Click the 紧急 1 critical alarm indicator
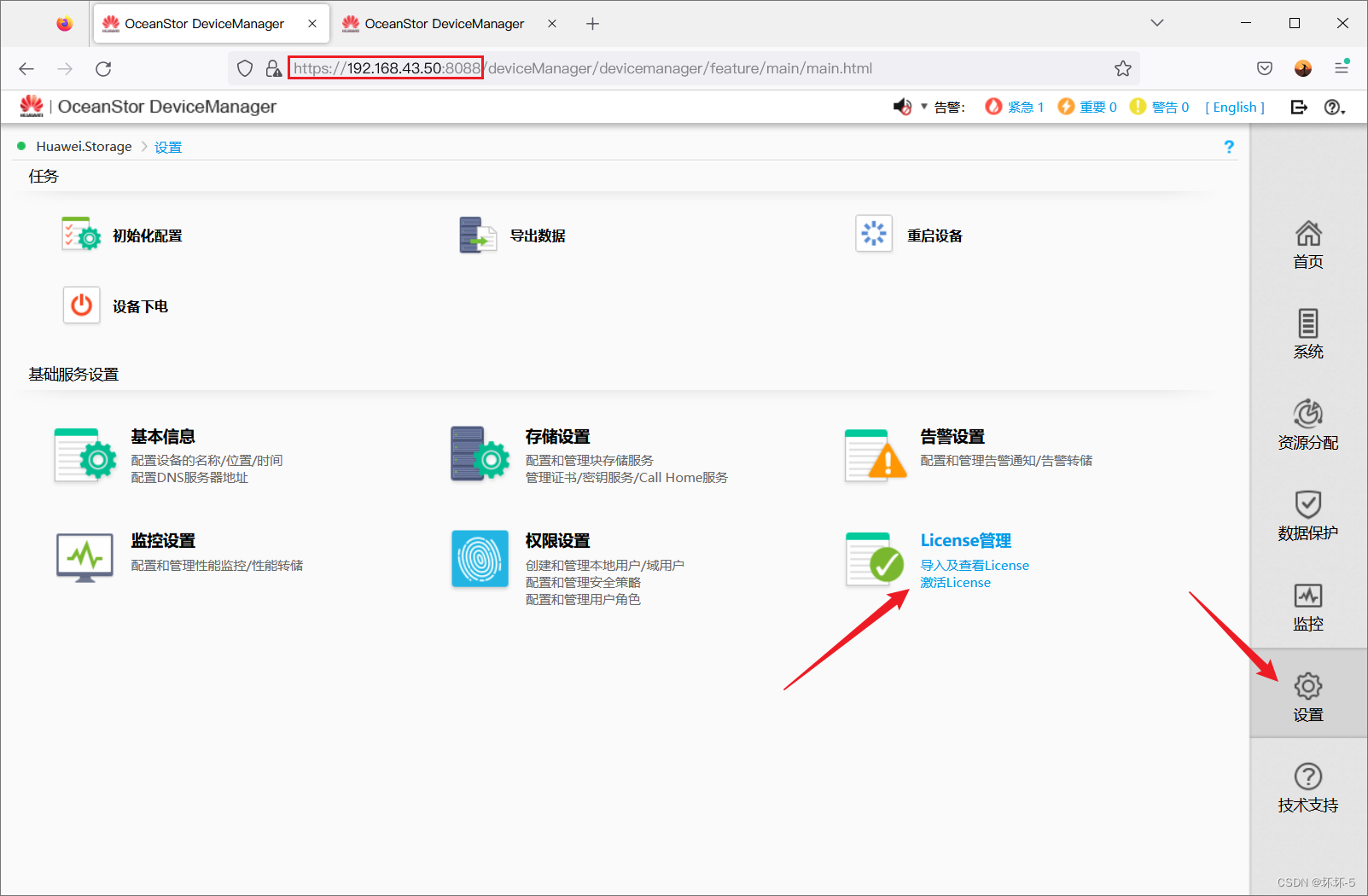Viewport: 1368px width, 896px height. point(1014,107)
